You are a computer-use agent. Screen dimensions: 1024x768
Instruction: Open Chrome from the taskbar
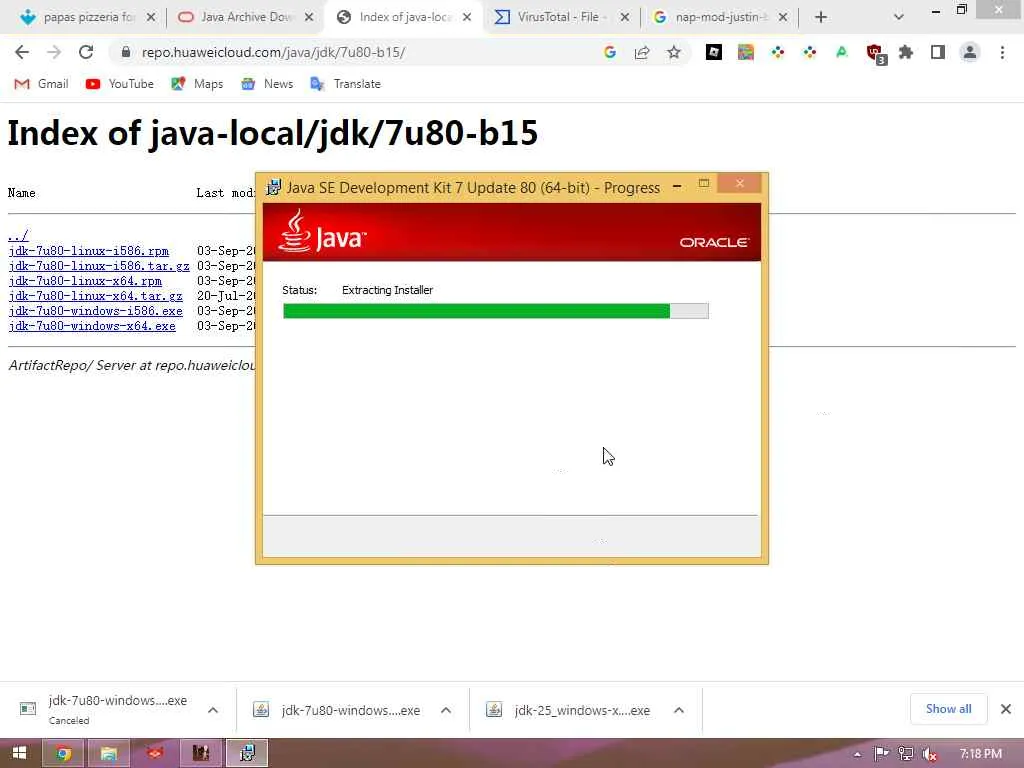63,753
